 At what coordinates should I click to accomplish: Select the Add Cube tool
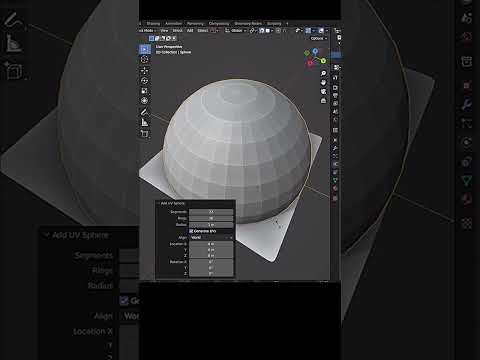(x=144, y=134)
